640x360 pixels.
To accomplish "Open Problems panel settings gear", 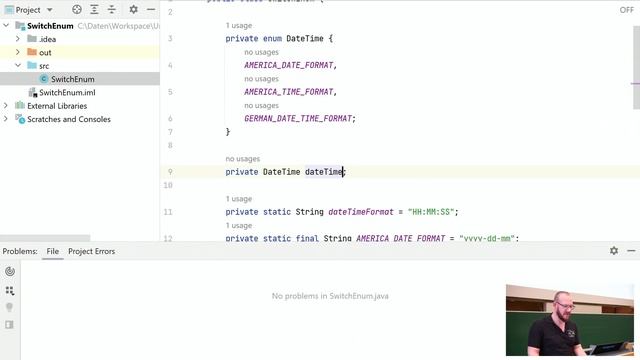I will point(614,251).
